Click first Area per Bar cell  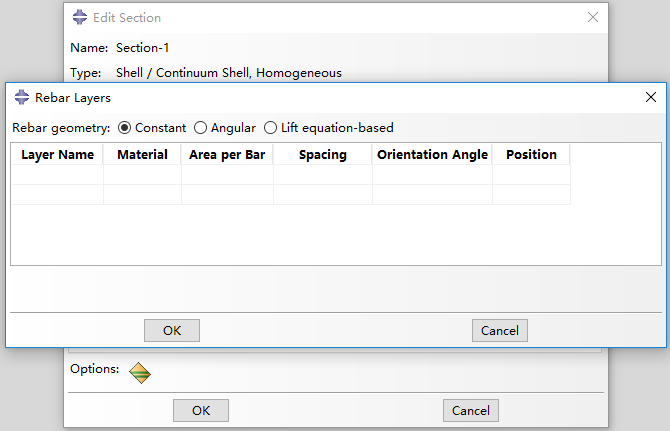click(227, 175)
